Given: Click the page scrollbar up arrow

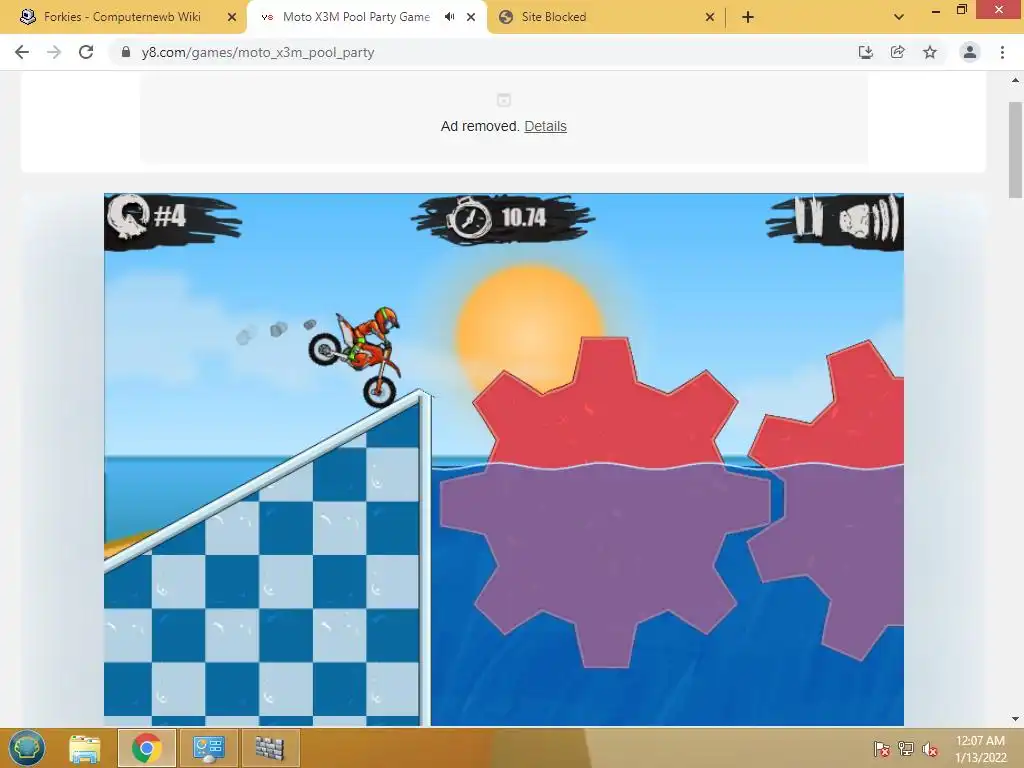Looking at the screenshot, I should [1016, 80].
